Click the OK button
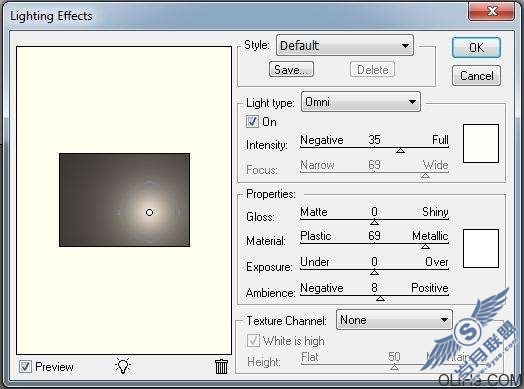Screen dimensions: 524x389 tap(476, 48)
